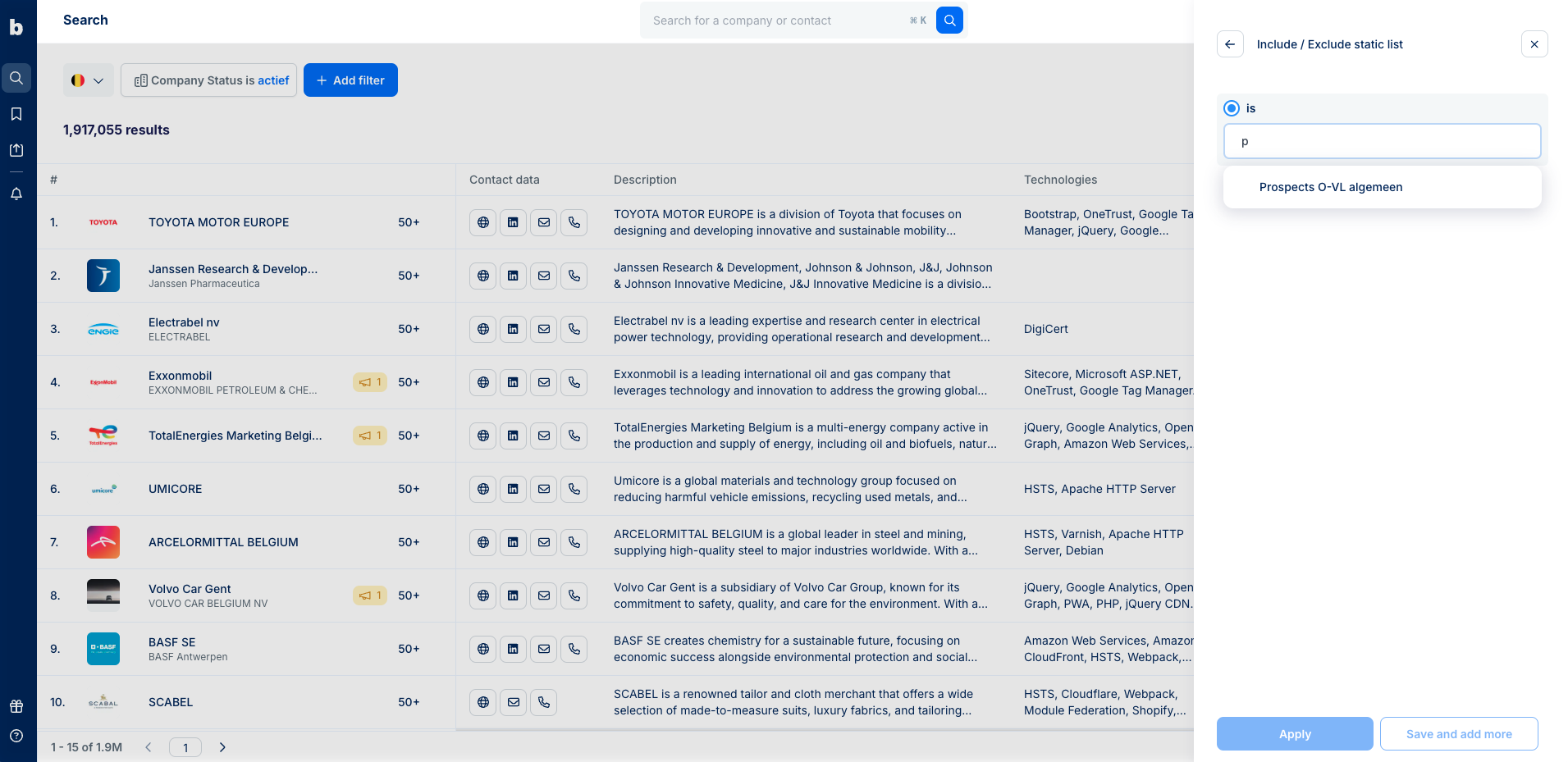Open website icon for BASF SE row

(483, 649)
